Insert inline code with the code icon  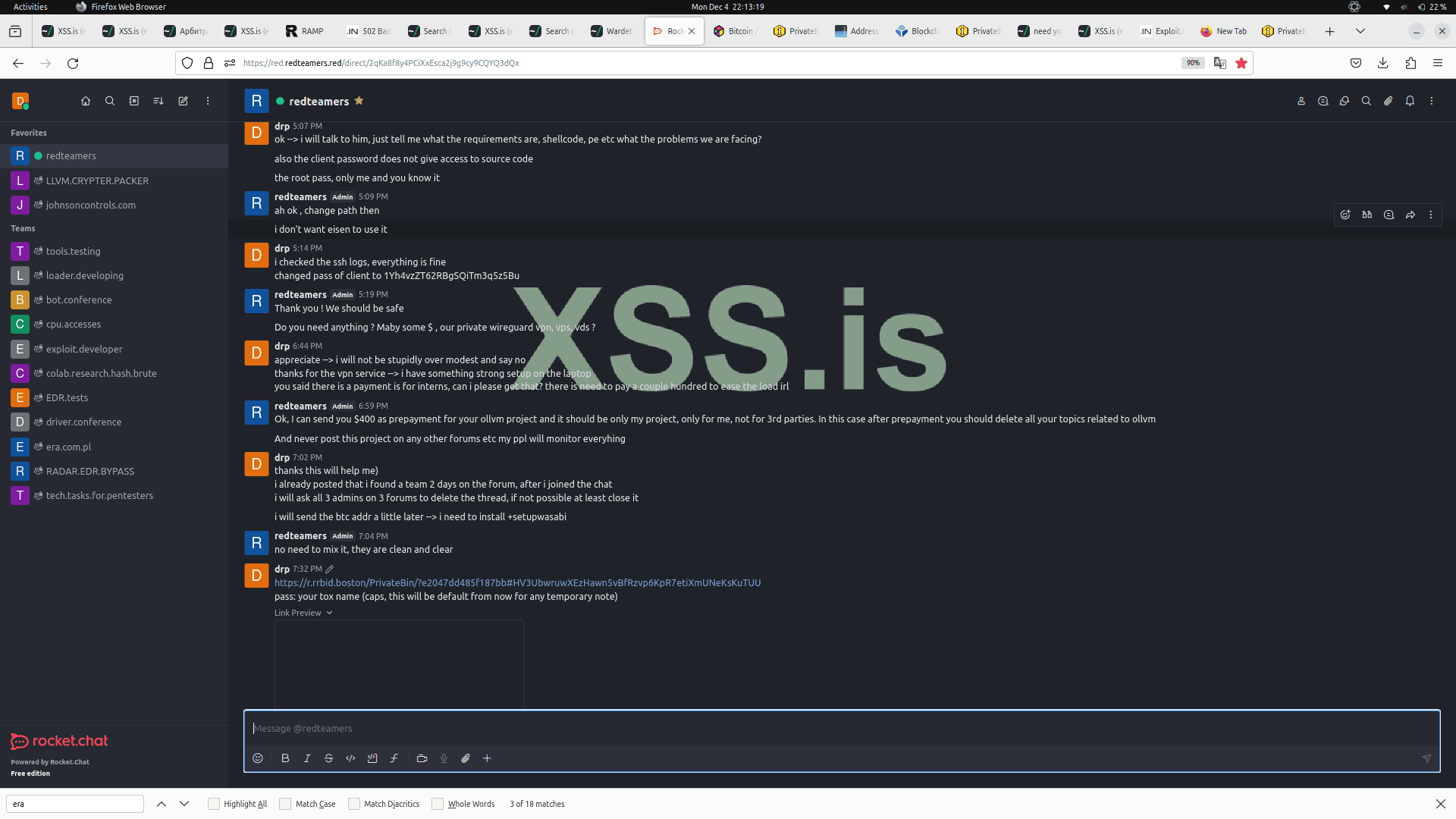pyautogui.click(x=350, y=758)
